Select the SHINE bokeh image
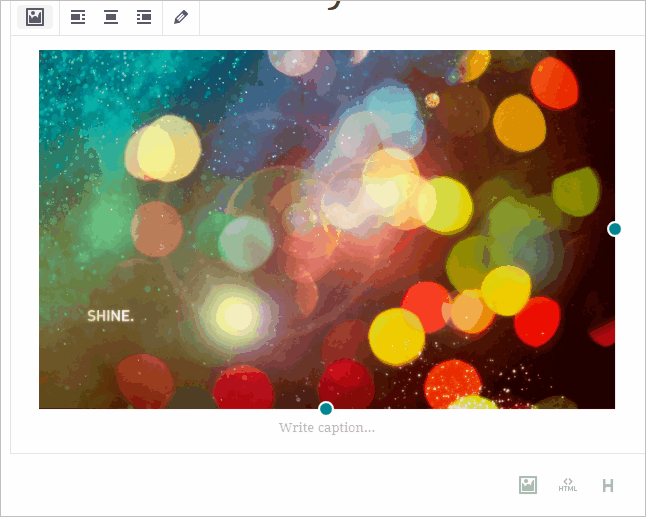The image size is (646, 517). 327,229
